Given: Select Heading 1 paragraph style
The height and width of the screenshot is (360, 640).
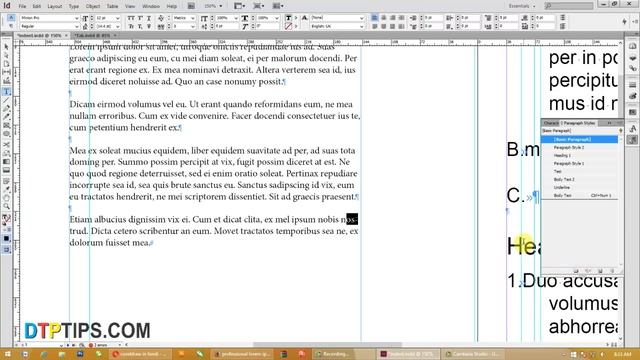Looking at the screenshot, I should click(580, 156).
